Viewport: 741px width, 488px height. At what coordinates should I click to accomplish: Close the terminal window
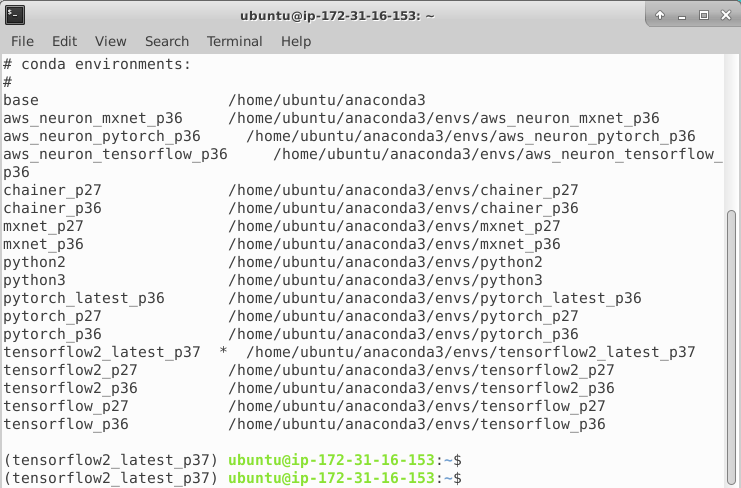click(x=724, y=15)
